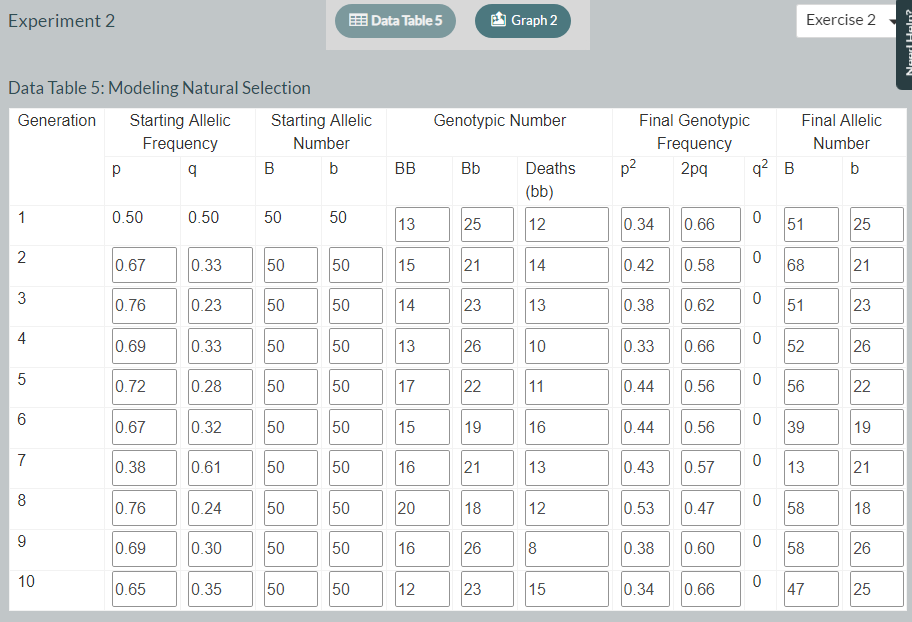Viewport: 912px width, 622px height.
Task: Click generation 10 final allelic b field
Action: point(877,589)
